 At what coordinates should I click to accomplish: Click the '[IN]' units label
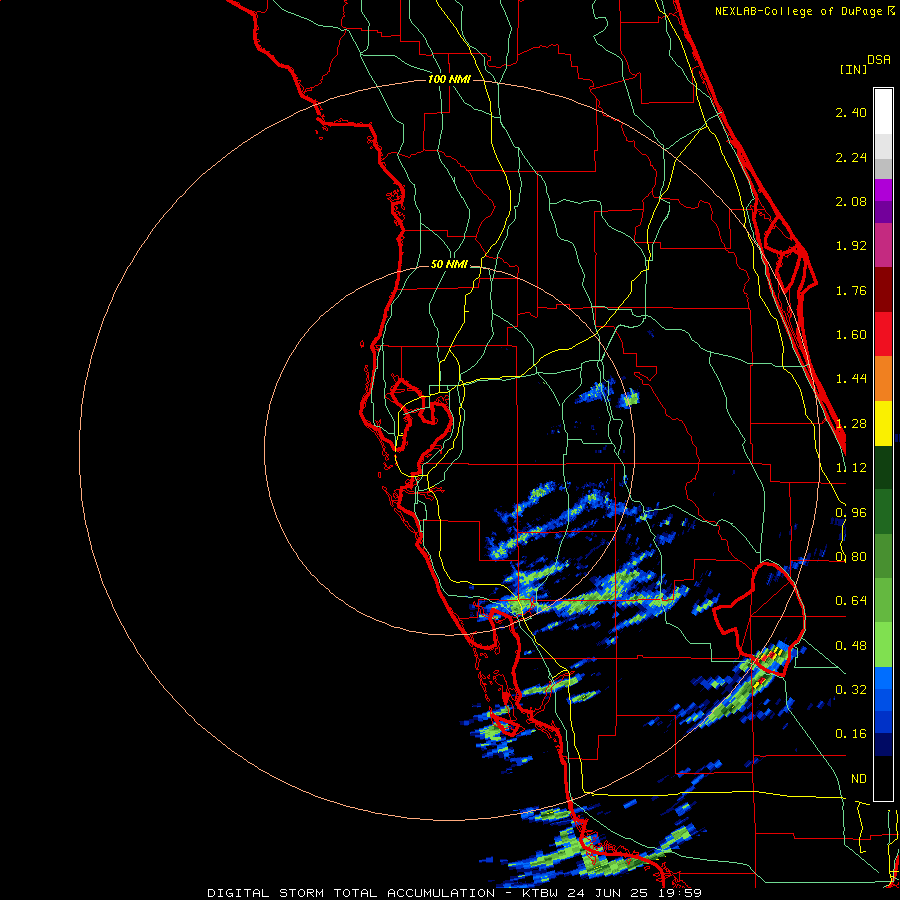[x=853, y=69]
